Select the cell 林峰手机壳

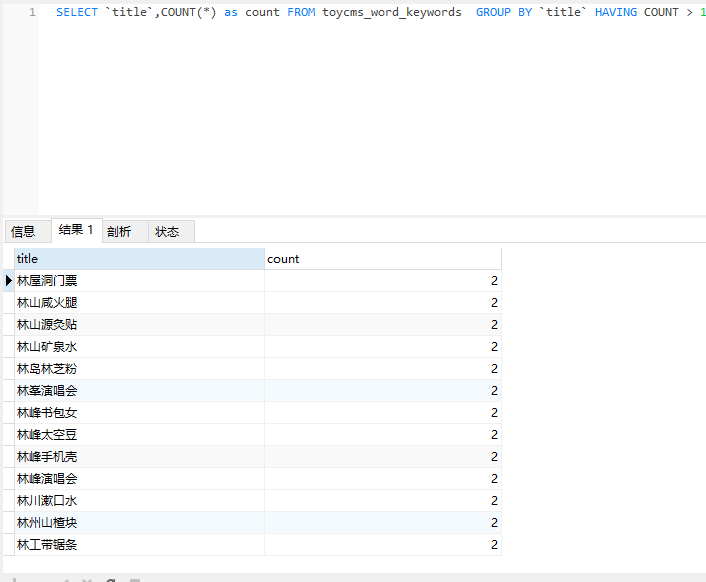coord(139,457)
